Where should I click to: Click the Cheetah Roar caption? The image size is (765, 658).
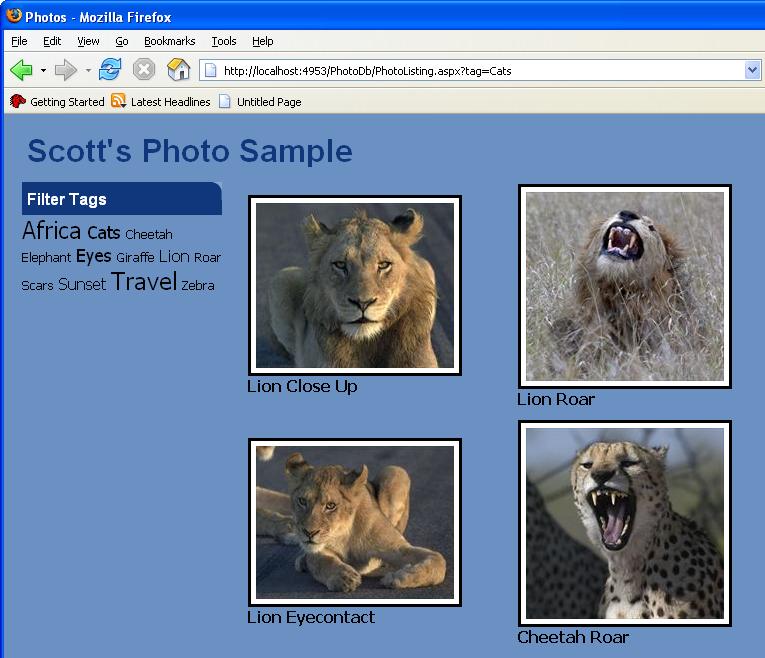coord(573,637)
